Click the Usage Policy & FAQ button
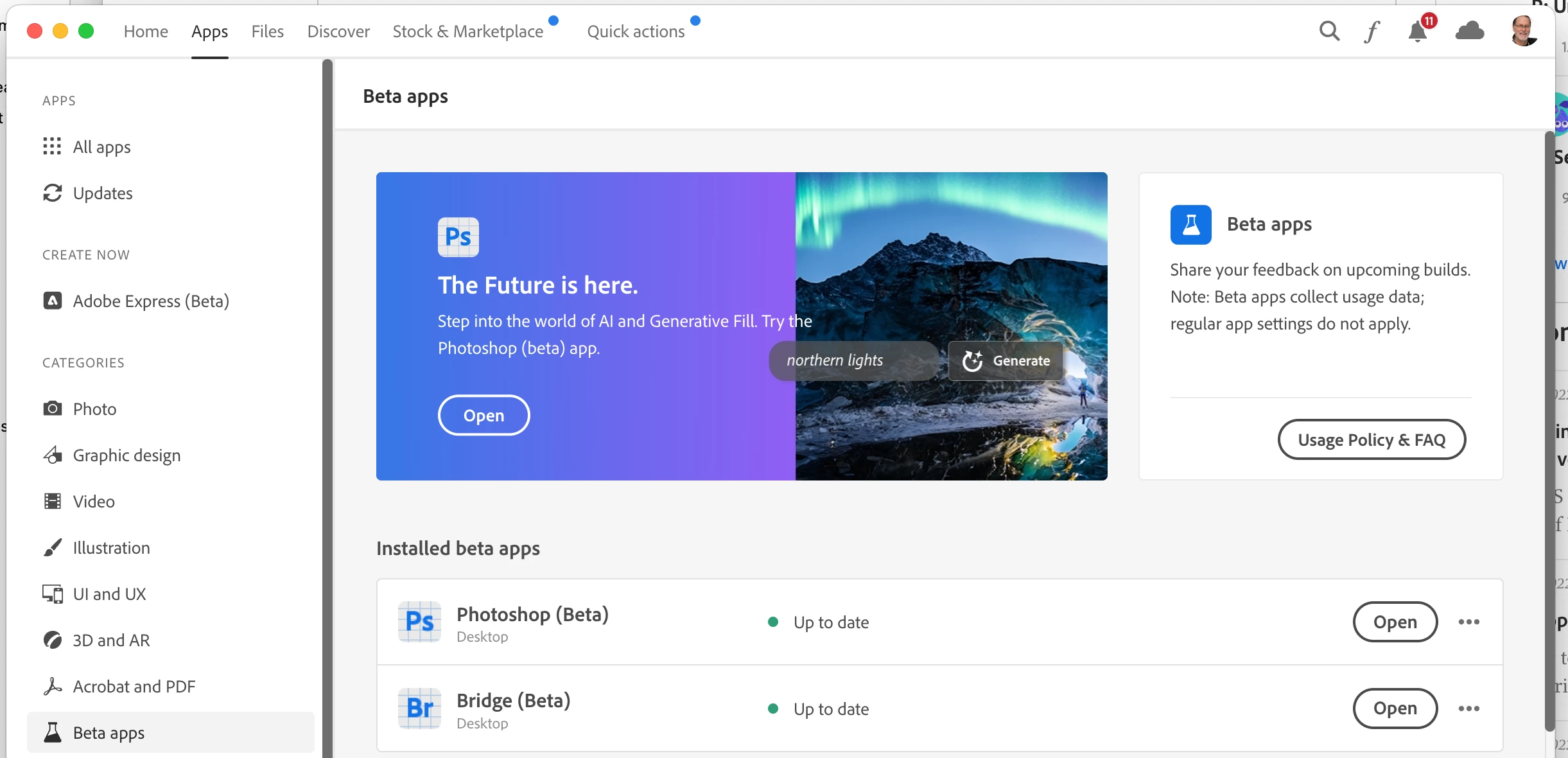This screenshot has width=1568, height=758. tap(1371, 439)
